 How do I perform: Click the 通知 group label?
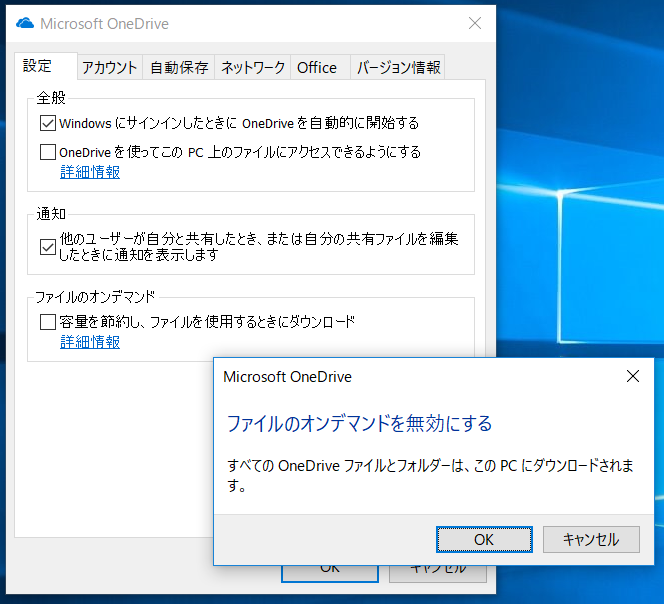(51, 213)
